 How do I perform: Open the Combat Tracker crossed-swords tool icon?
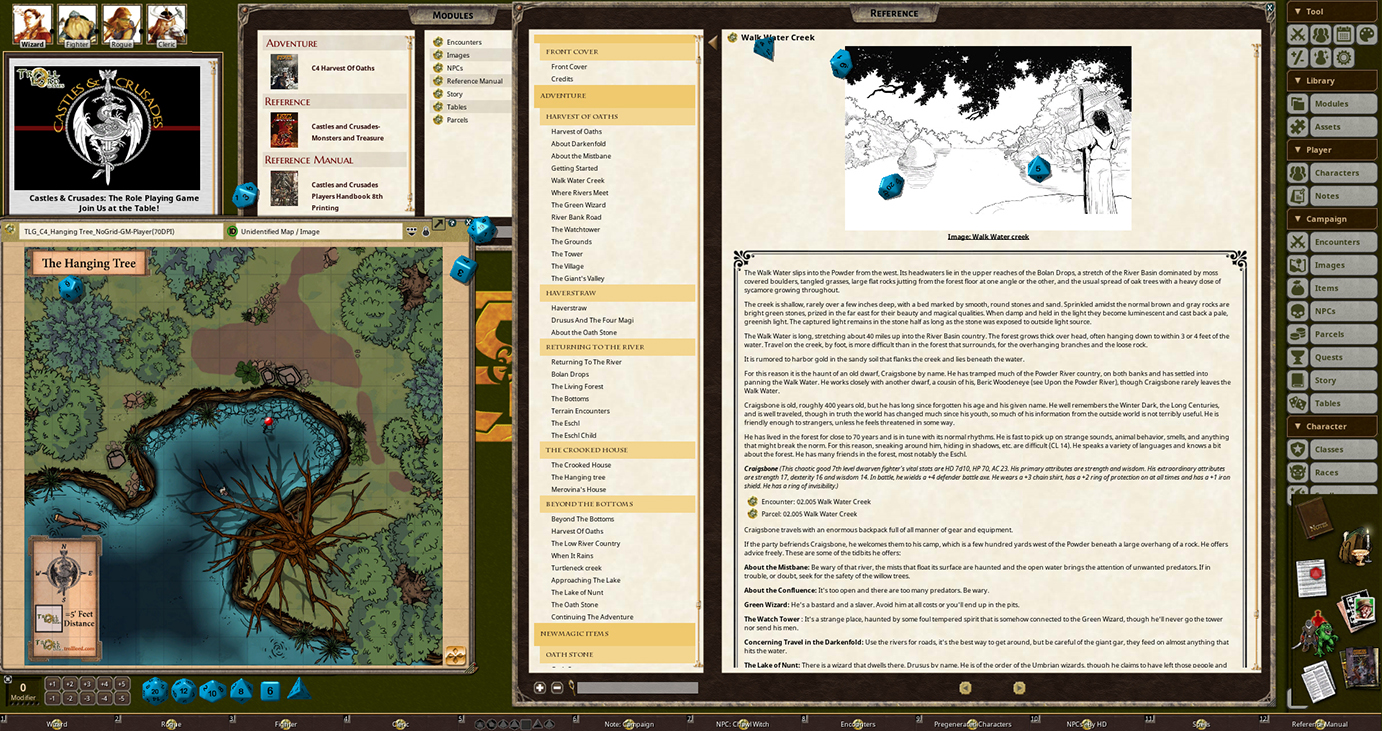pyautogui.click(x=1297, y=35)
